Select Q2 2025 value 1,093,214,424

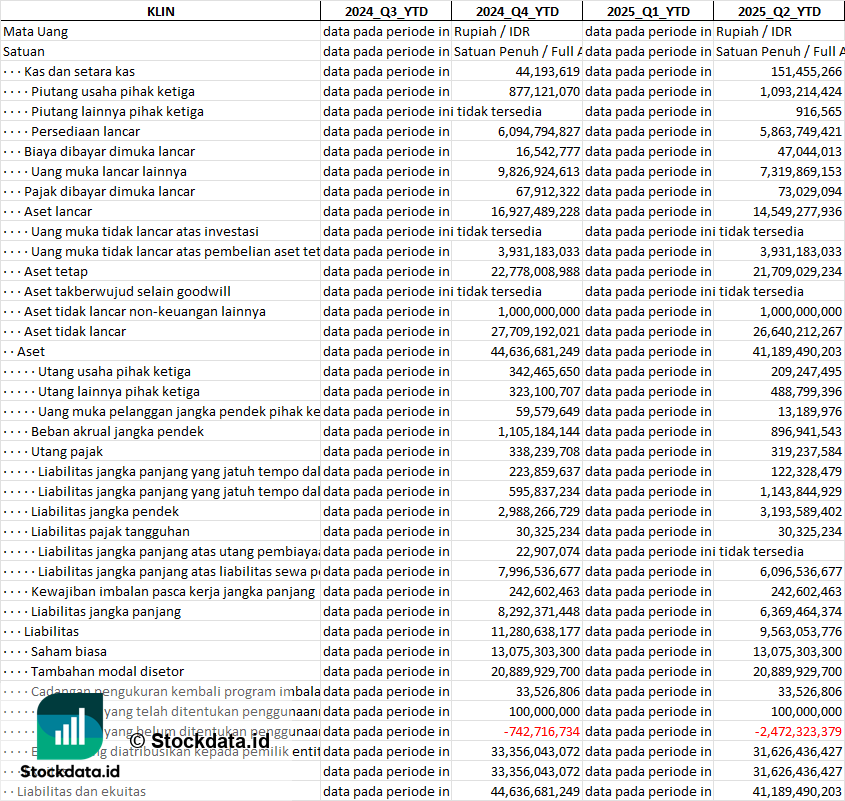coord(801,92)
